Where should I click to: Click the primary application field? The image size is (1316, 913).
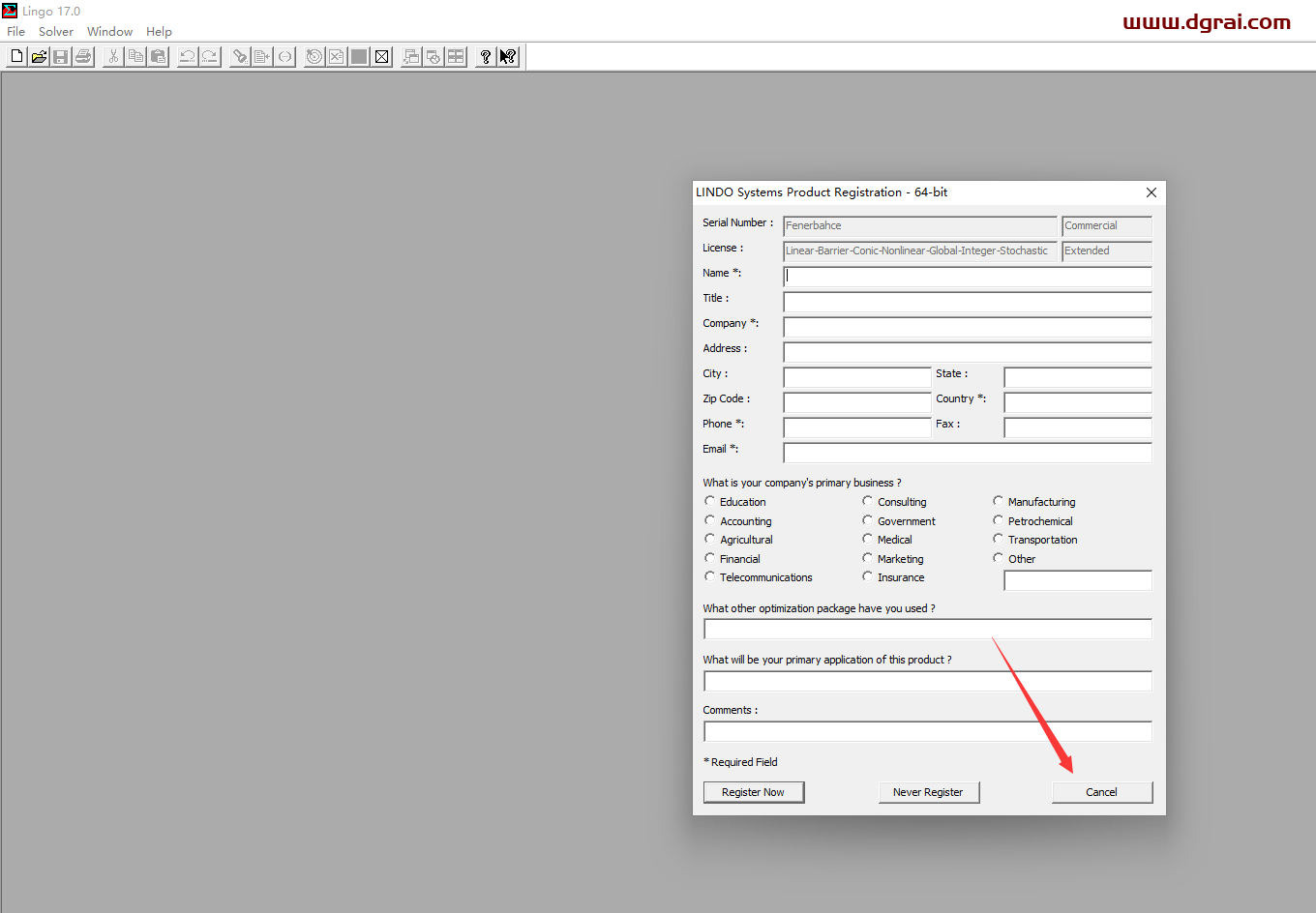[x=928, y=681]
